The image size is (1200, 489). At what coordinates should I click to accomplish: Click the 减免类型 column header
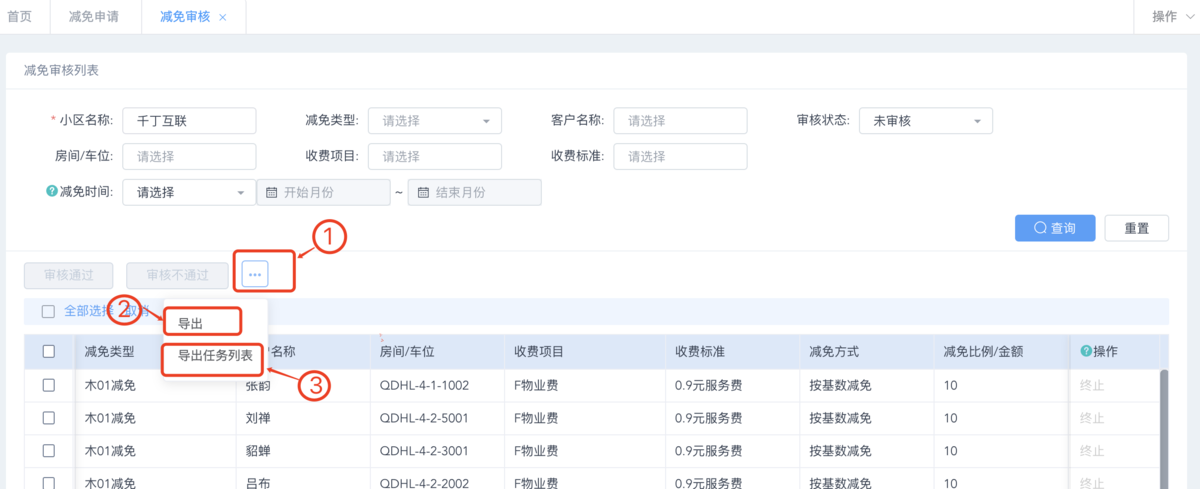pos(110,352)
